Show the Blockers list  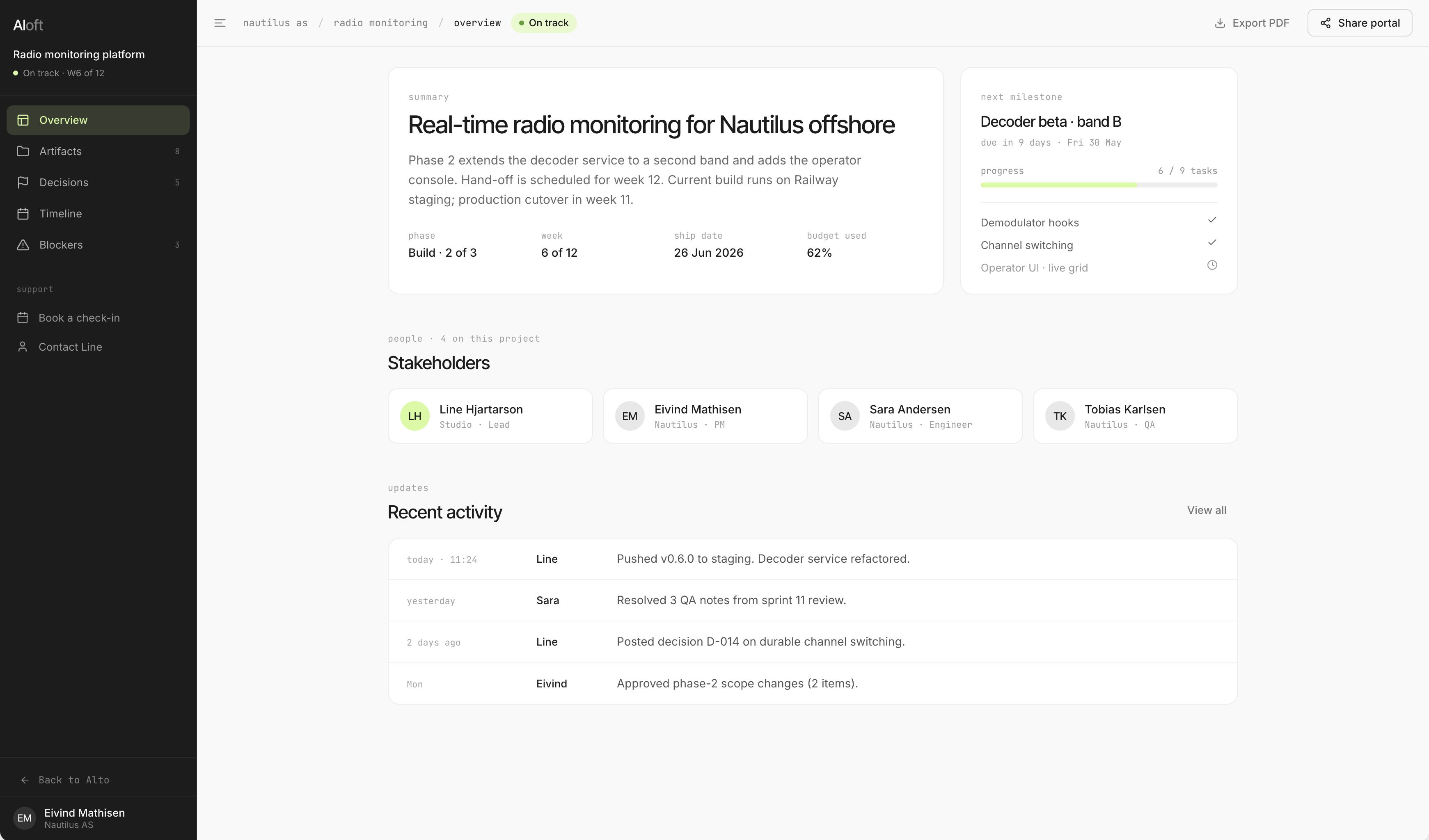98,245
